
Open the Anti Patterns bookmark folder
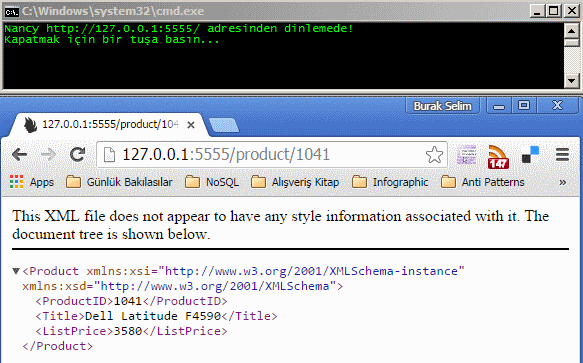coord(483,182)
